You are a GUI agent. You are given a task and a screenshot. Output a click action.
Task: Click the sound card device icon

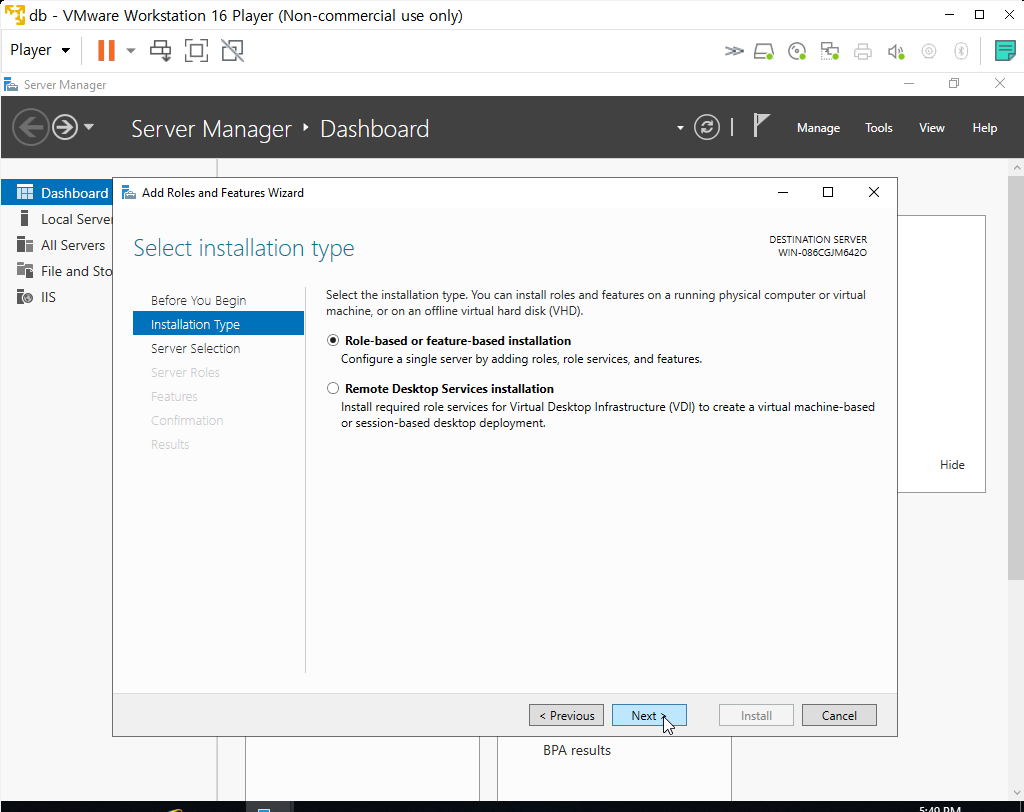896,51
